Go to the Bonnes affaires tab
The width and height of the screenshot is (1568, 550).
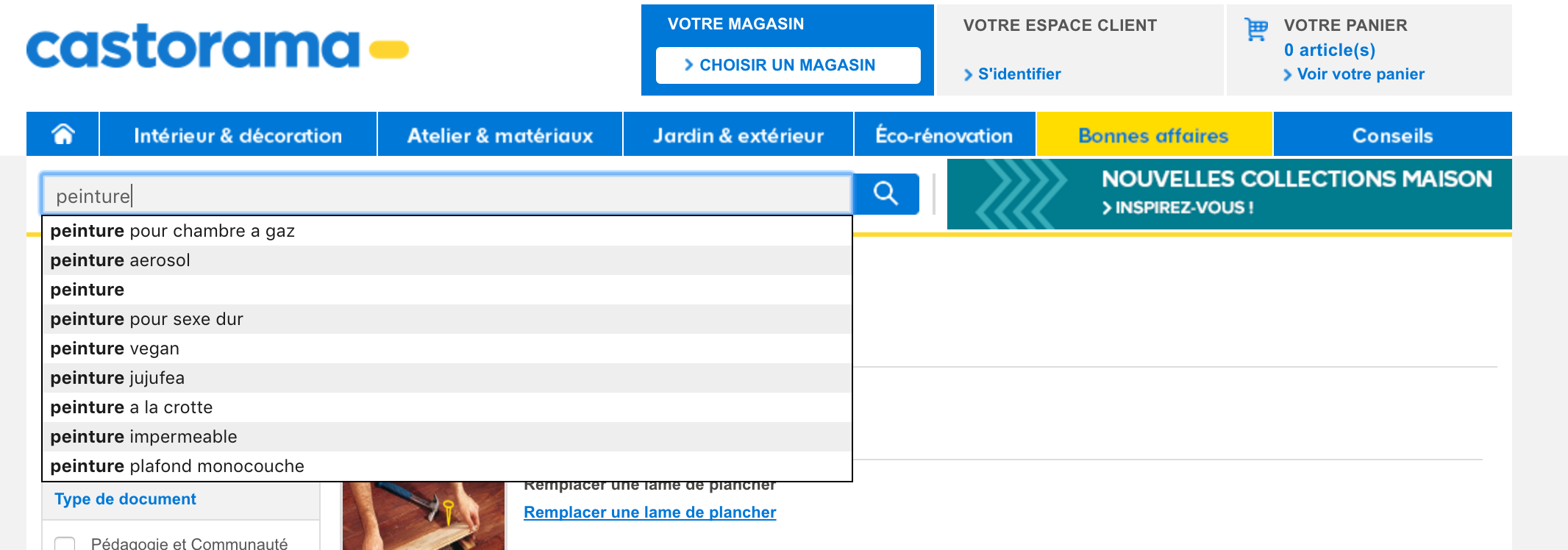click(1153, 135)
